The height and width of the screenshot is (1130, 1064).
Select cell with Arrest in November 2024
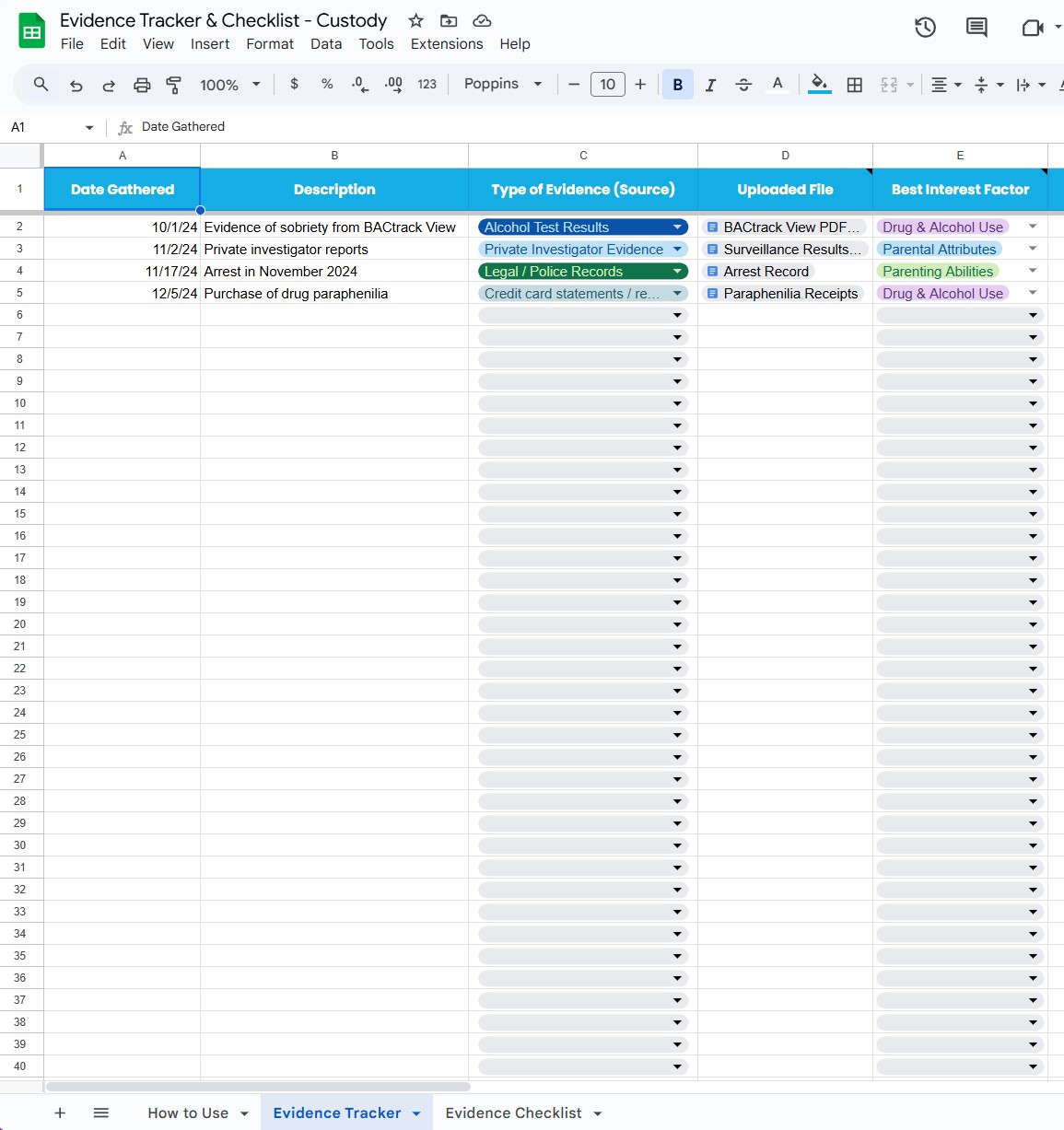point(334,271)
